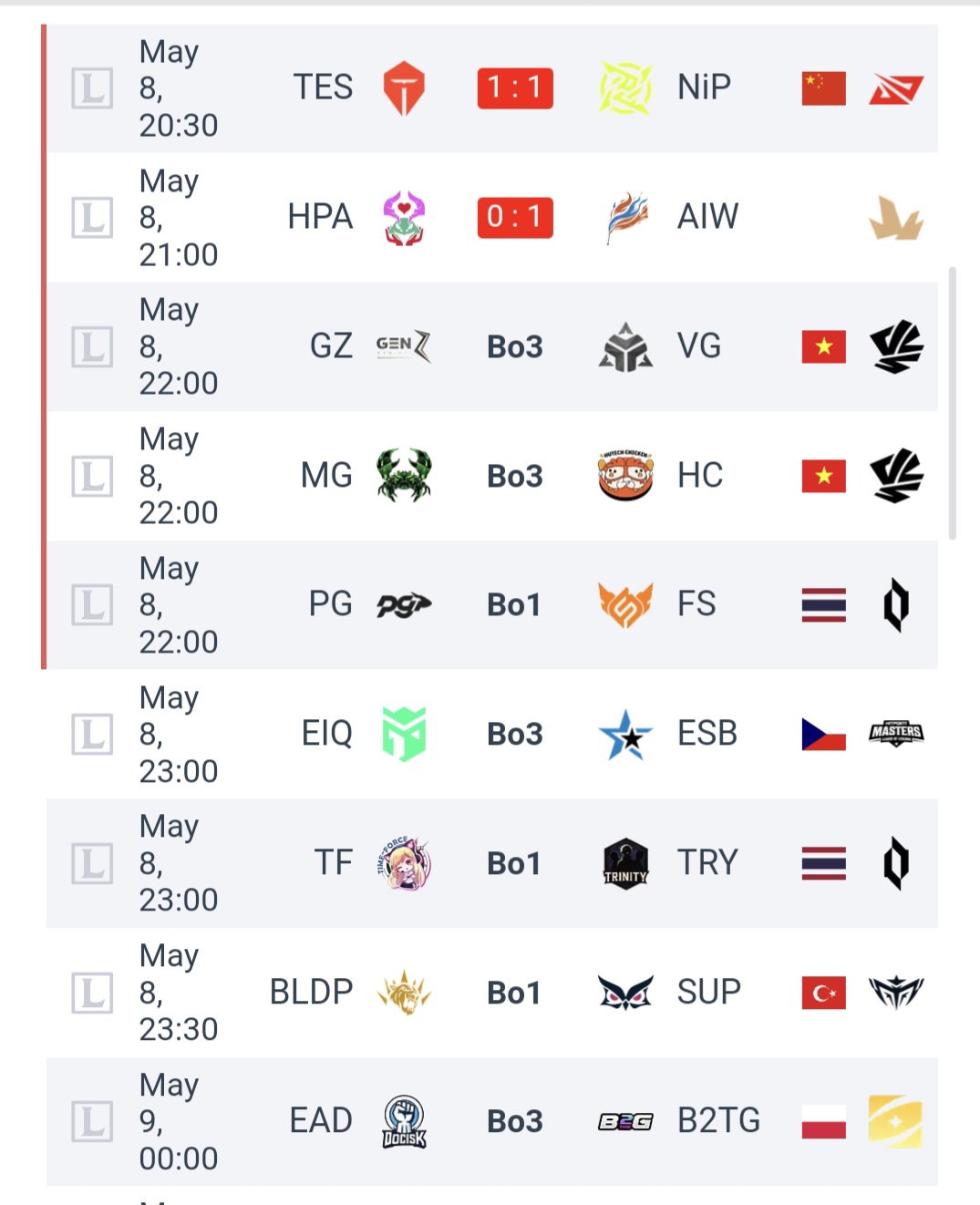
Task: Open the PG team name link
Action: click(330, 603)
